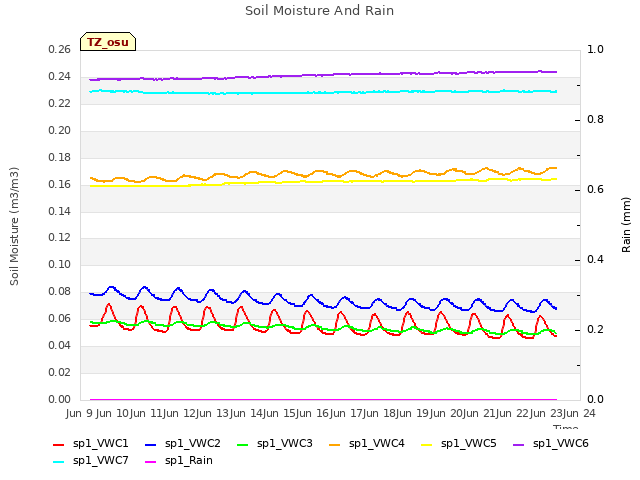Select the sp1_VWC1 legend entry
The height and width of the screenshot is (480, 640).
click(91, 444)
